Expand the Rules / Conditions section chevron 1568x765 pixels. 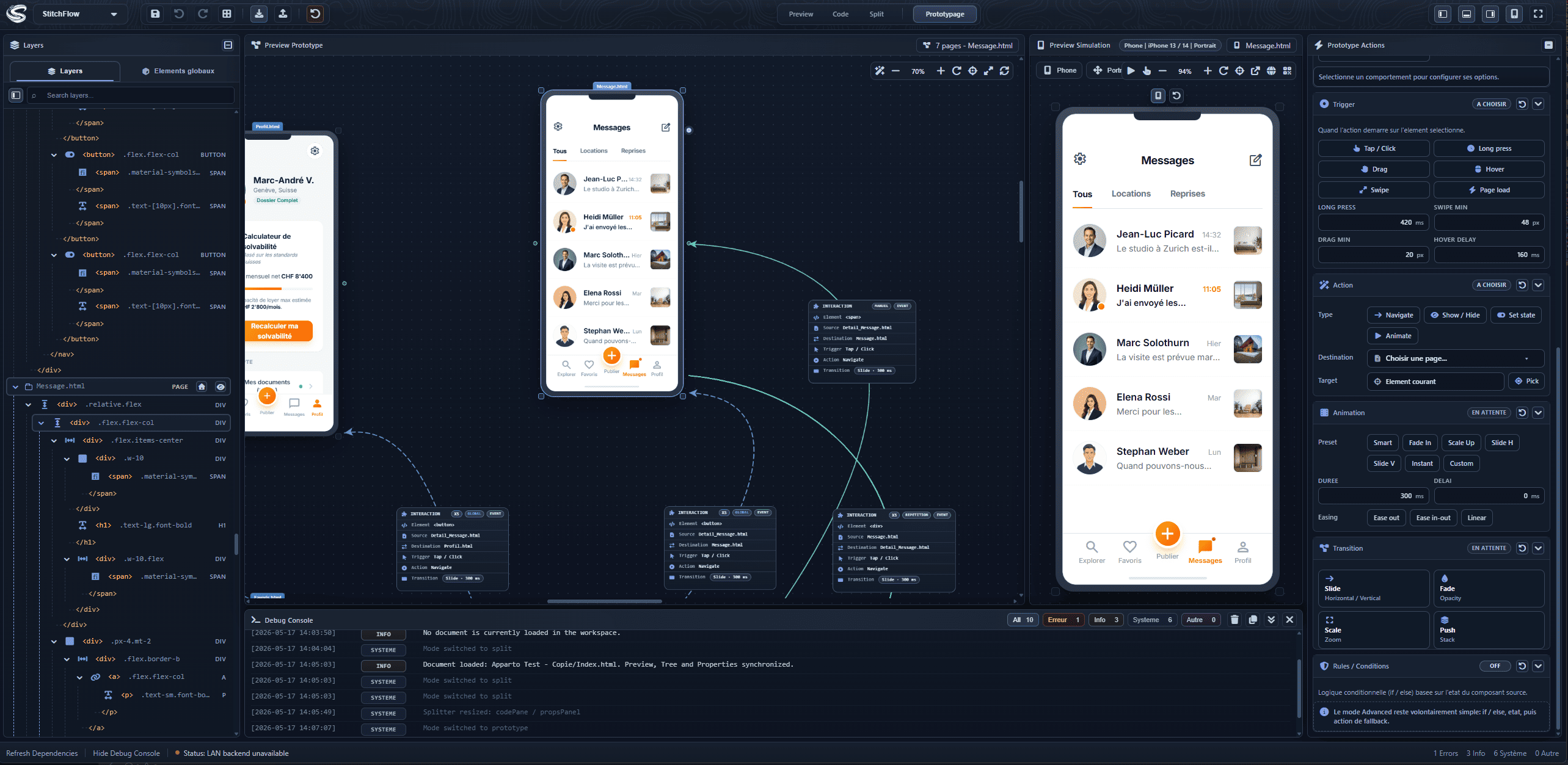coord(1538,666)
